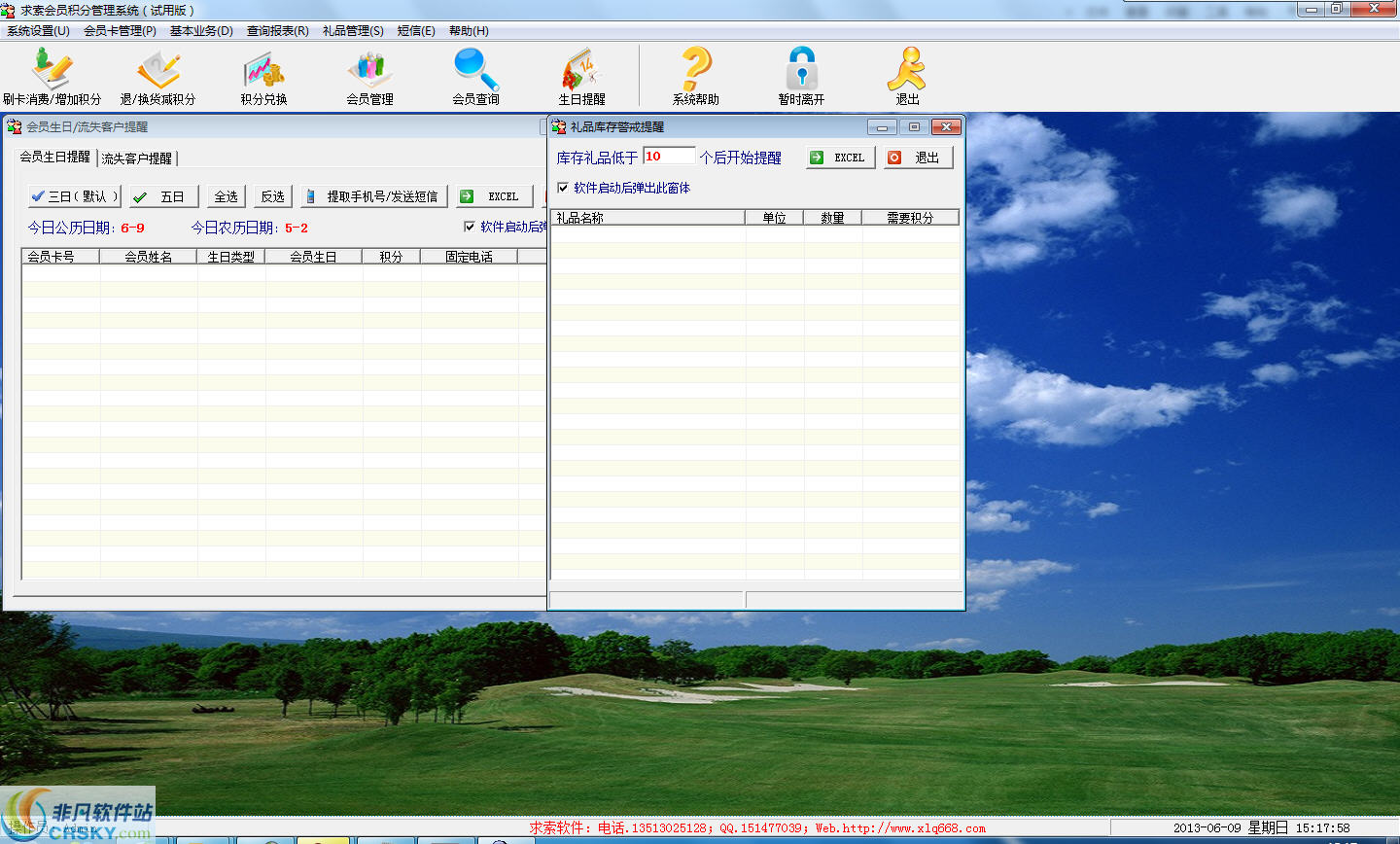Click the status bar date 2013-06-09 星期日
The image size is (1400, 844).
coord(1230,828)
